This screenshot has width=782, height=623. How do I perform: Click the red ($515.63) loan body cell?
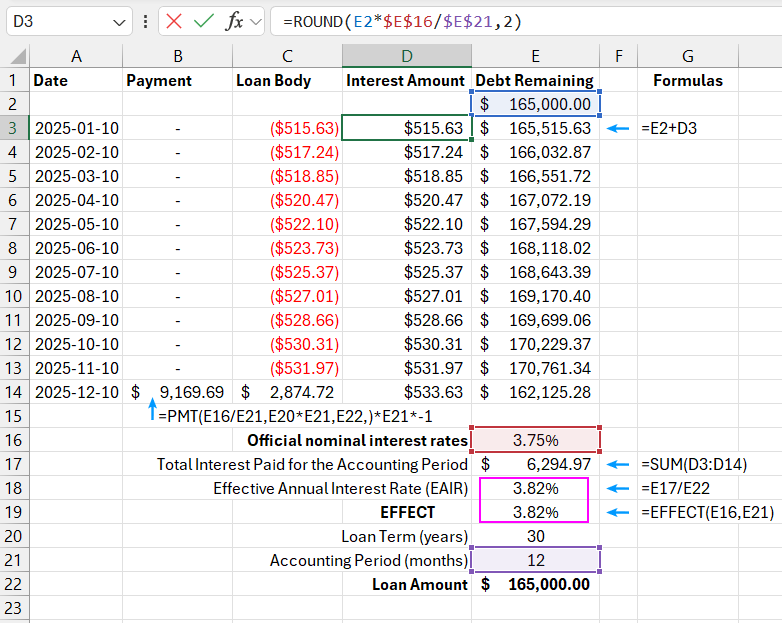(x=287, y=128)
